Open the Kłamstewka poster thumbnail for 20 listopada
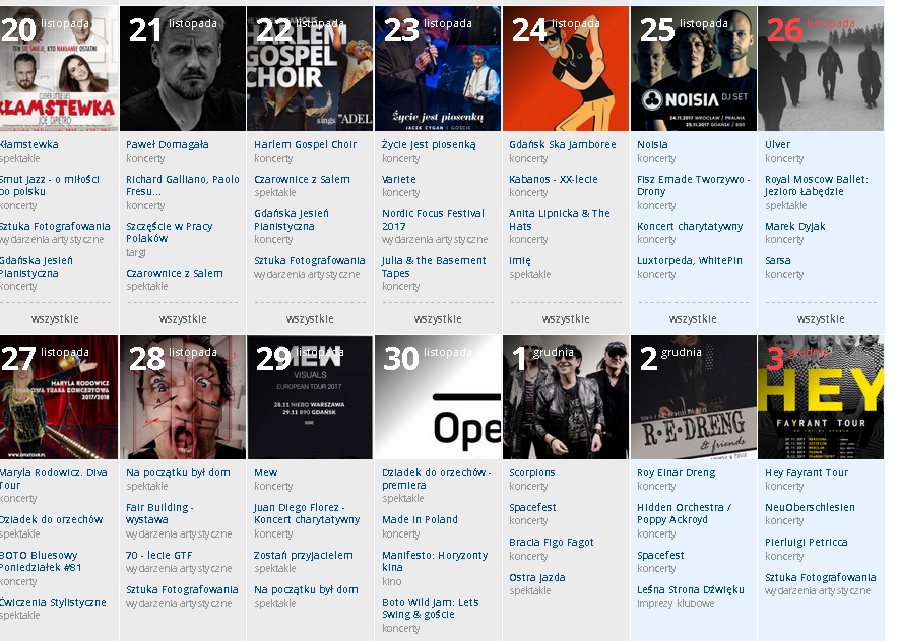The image size is (899, 641). click(59, 69)
